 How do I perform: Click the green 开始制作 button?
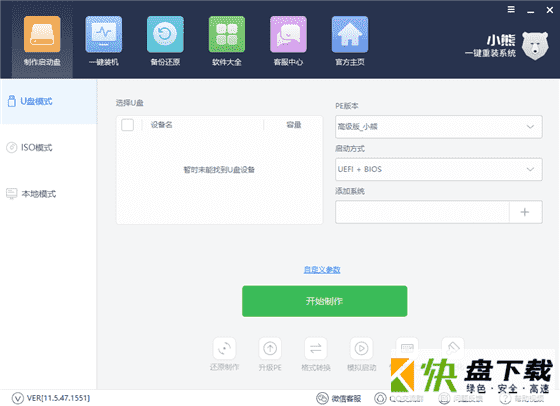pos(325,301)
